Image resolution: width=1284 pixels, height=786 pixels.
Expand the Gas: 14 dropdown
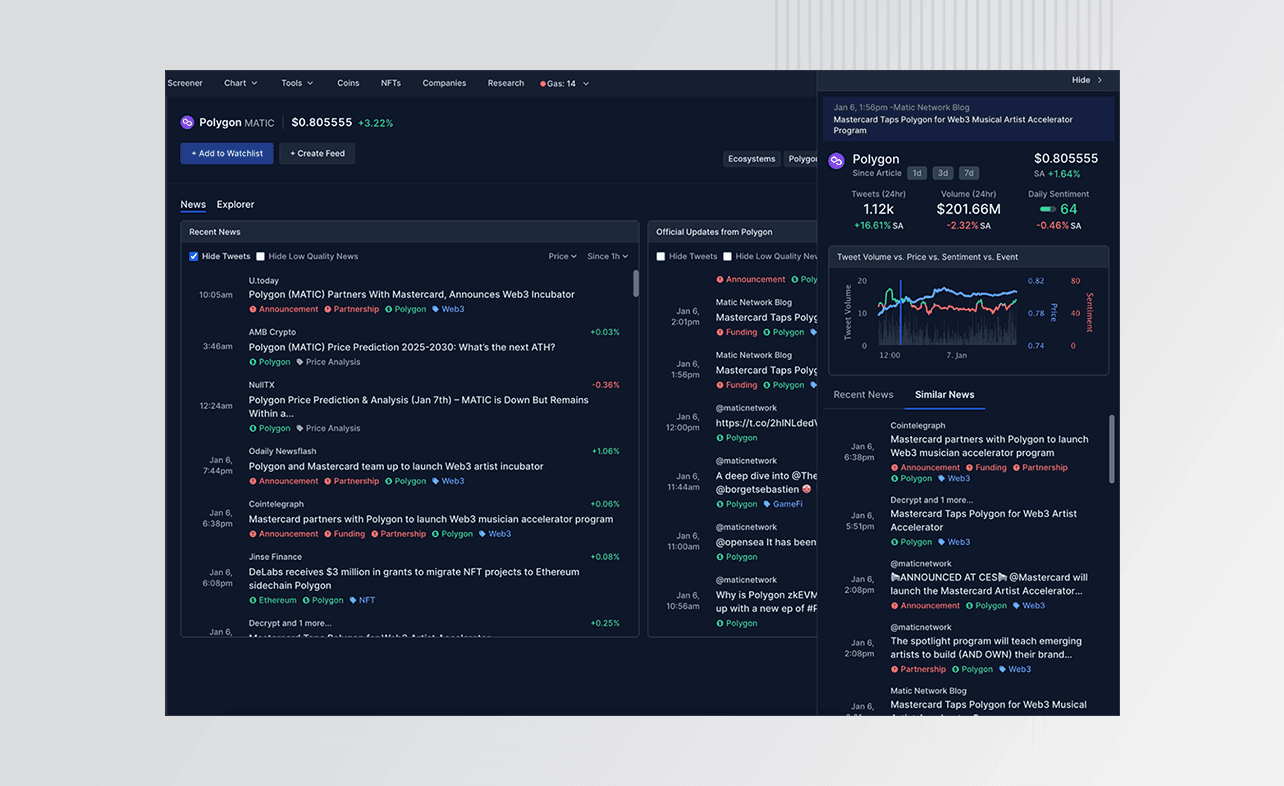click(x=565, y=84)
